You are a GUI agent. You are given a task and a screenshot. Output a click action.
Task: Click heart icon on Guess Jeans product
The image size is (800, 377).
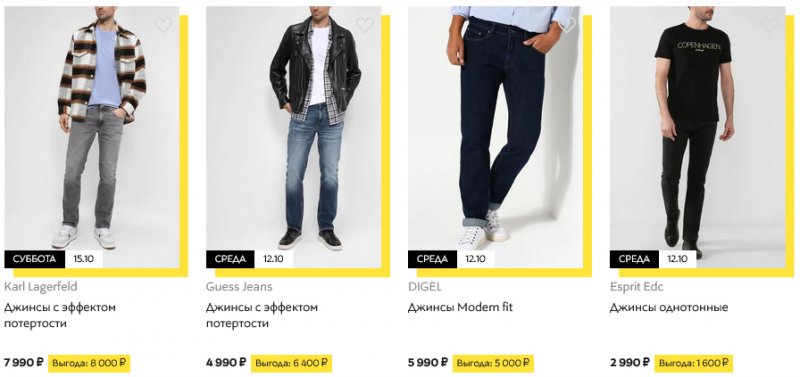pos(365,24)
